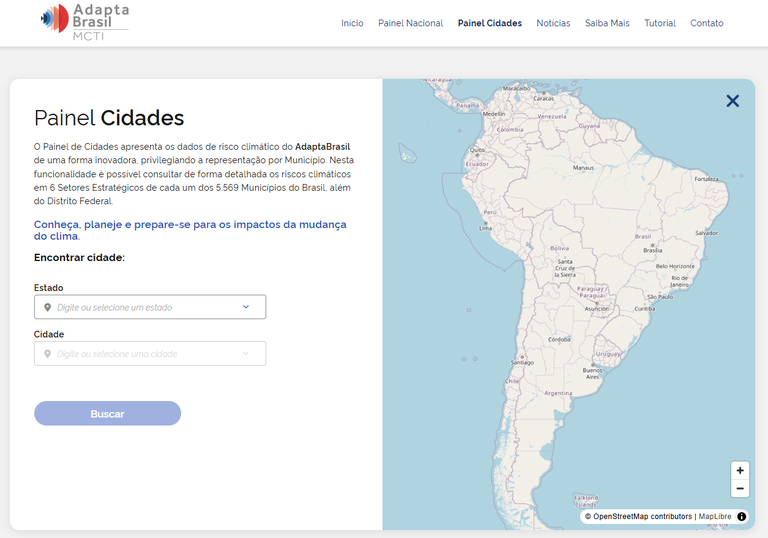Click the Córdoba label on the map
This screenshot has width=768, height=538.
(x=559, y=340)
